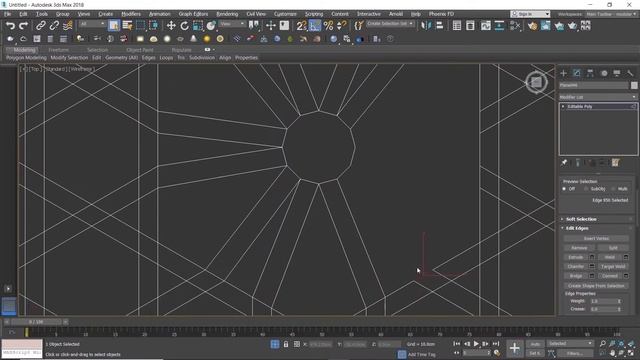Click the Pin Stack icon
640x360 pixels.
coord(564,163)
